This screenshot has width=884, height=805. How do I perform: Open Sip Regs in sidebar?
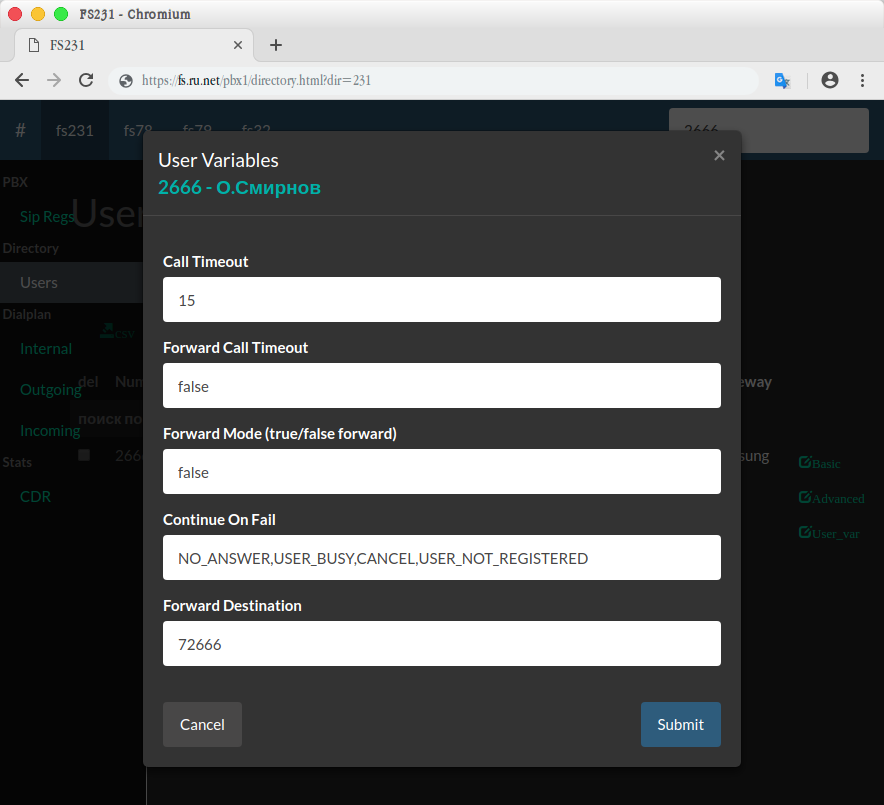47,216
